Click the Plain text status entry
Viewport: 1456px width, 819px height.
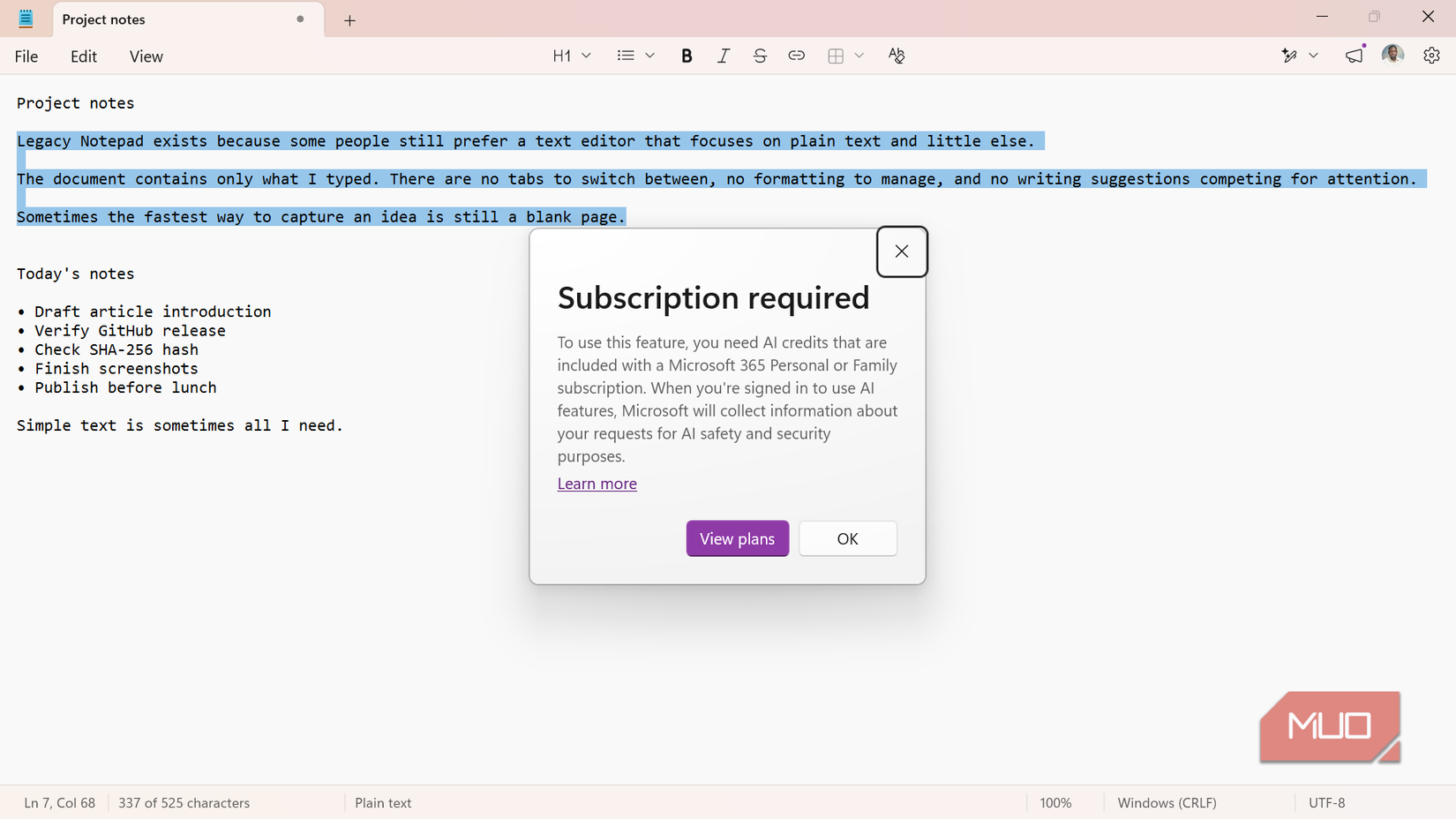pos(383,803)
